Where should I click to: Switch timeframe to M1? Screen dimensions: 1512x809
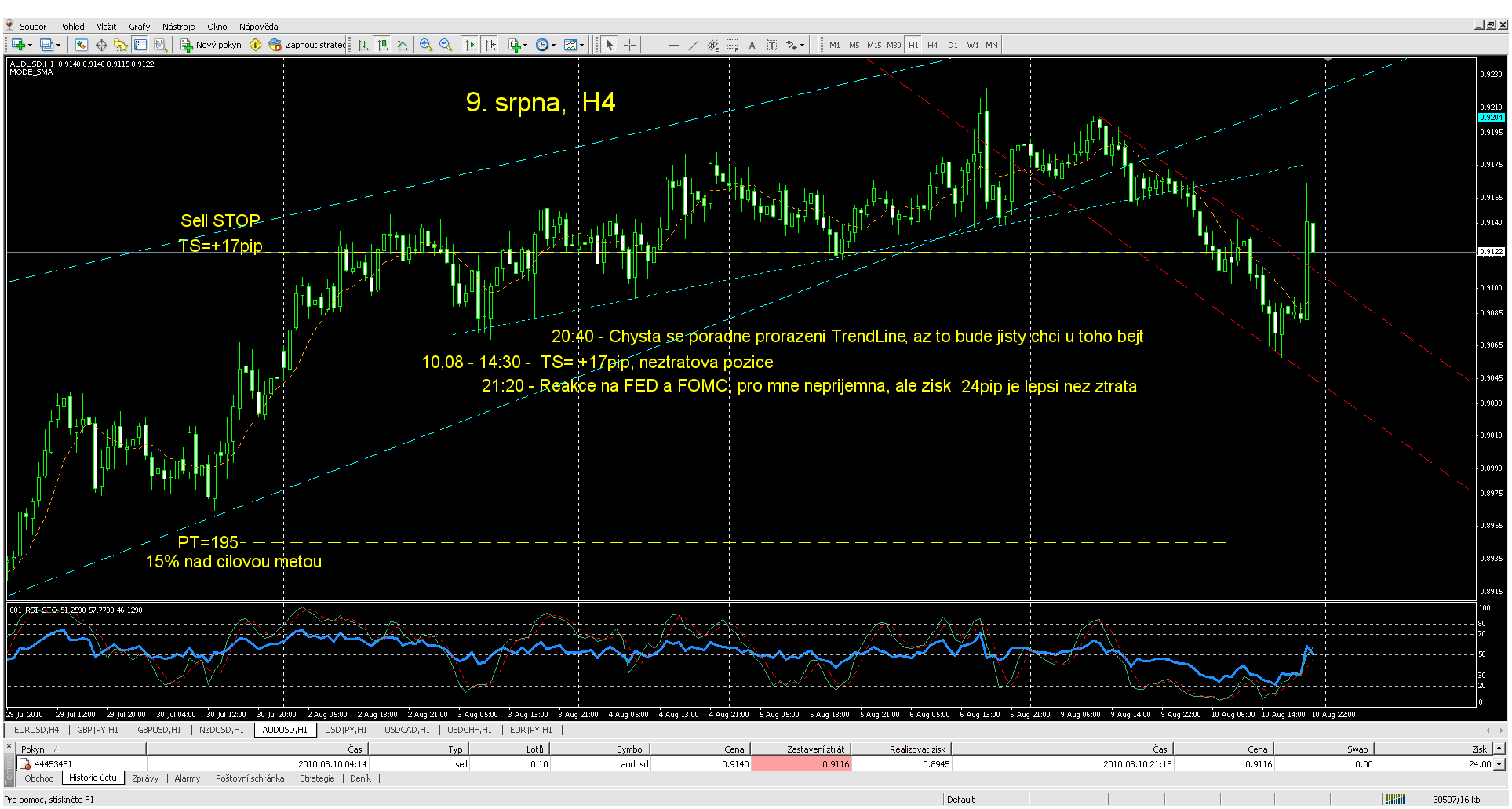click(x=835, y=45)
